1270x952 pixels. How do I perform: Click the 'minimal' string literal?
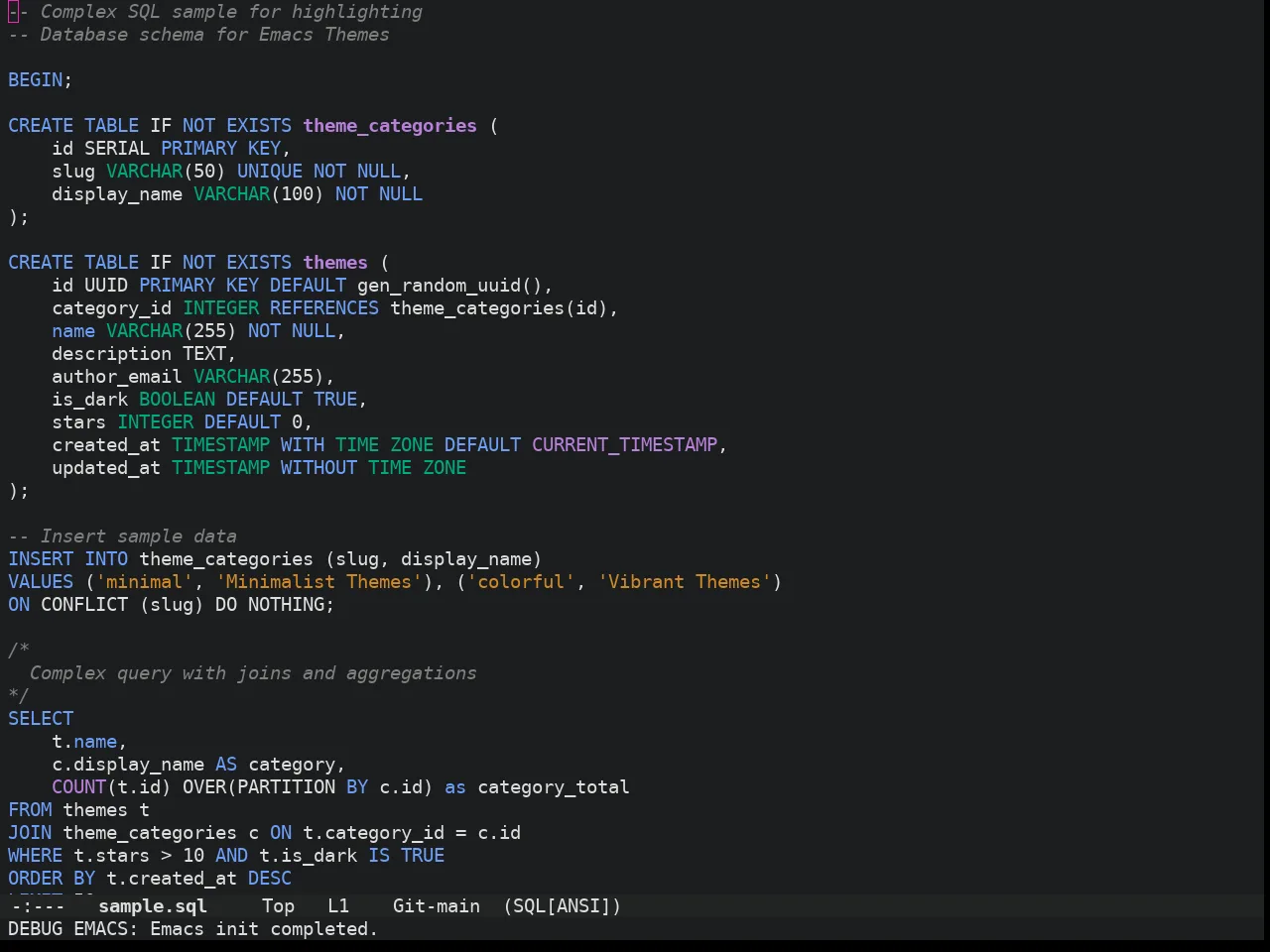(x=144, y=581)
